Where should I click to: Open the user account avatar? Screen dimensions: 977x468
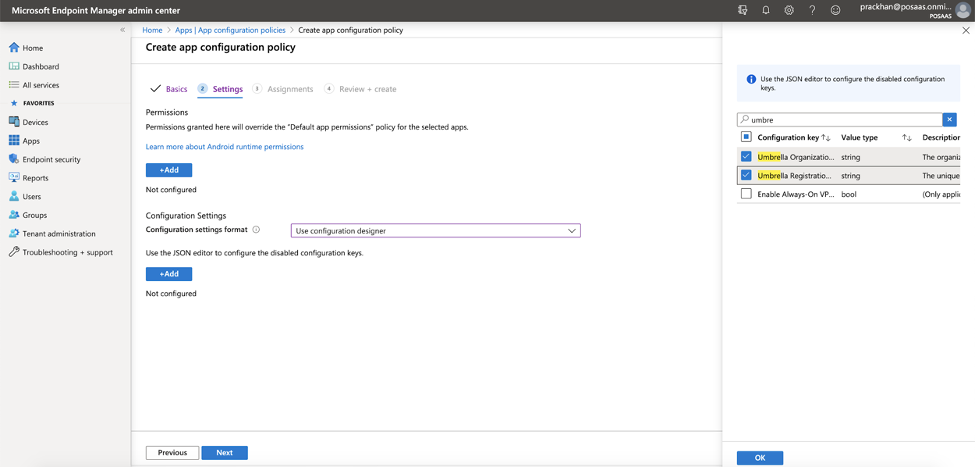tap(963, 11)
